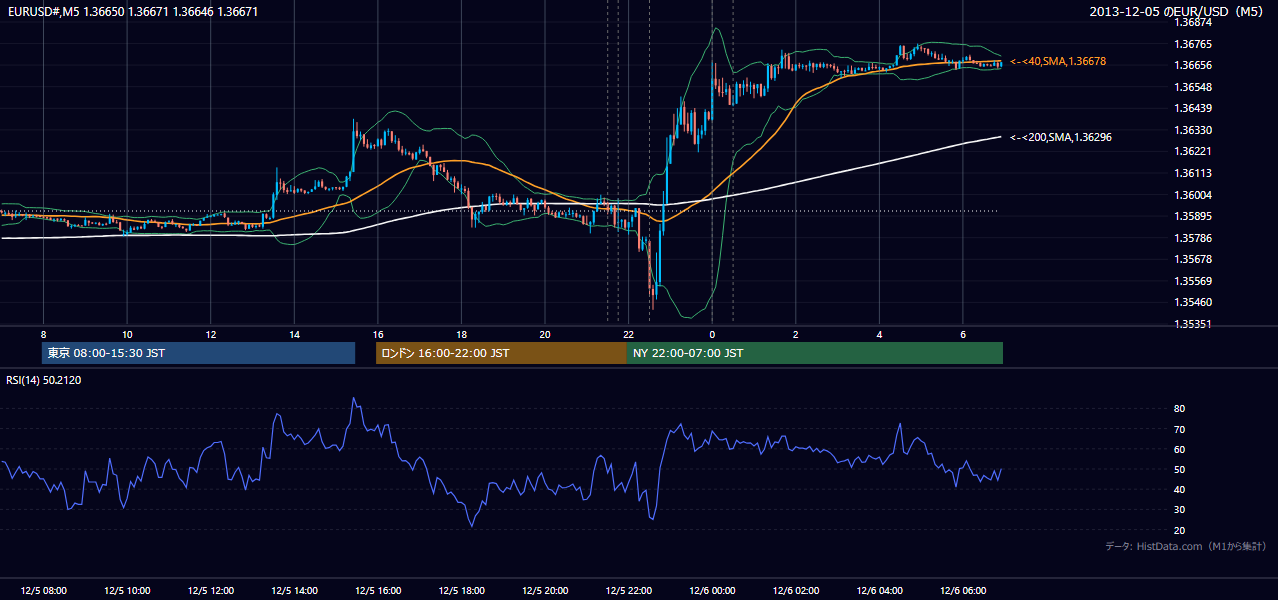Screen dimensions: 1278x600
Task: Click hour label 14 below price chart
Action: click(294, 334)
